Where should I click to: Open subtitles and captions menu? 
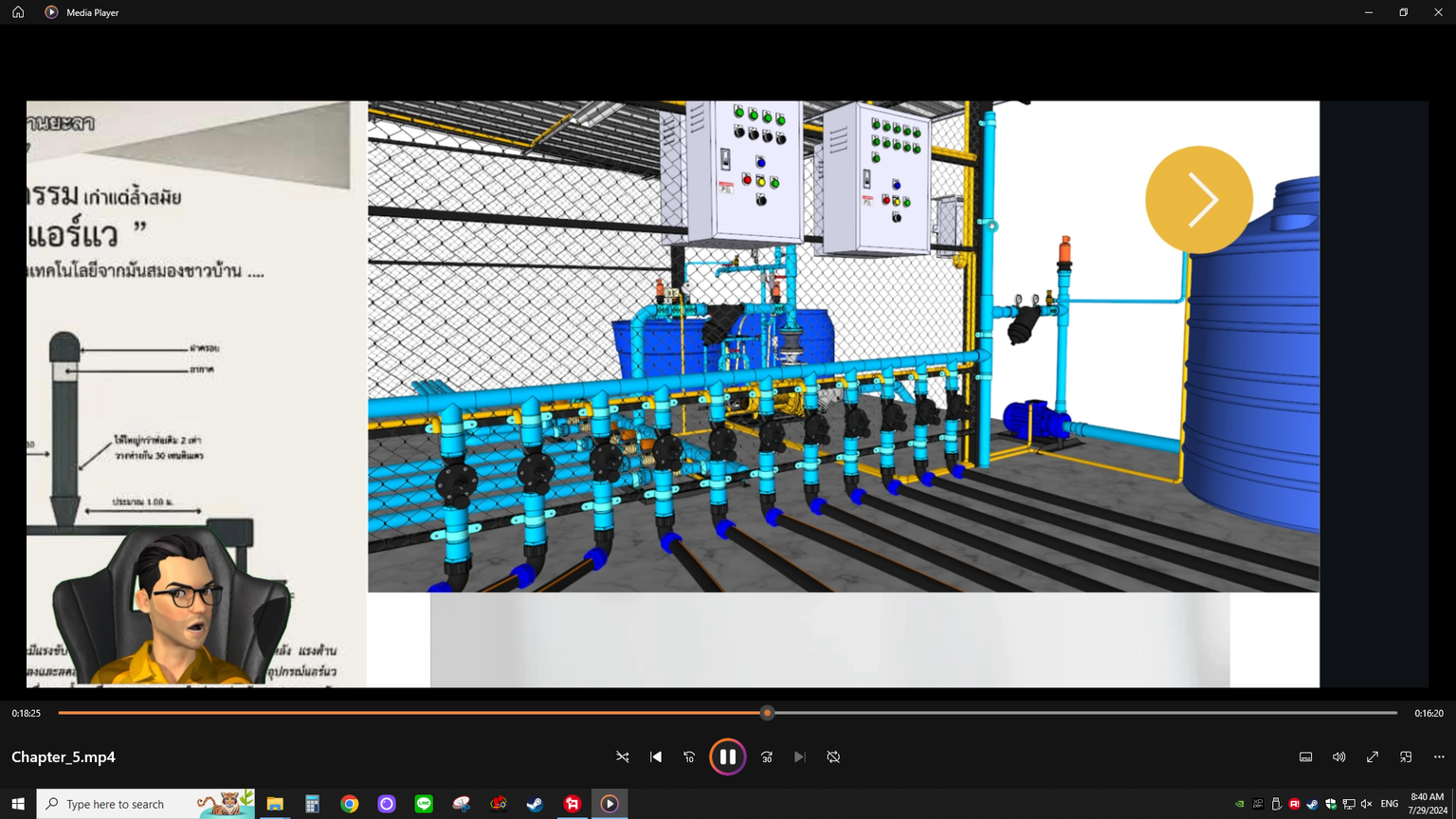coord(1305,756)
